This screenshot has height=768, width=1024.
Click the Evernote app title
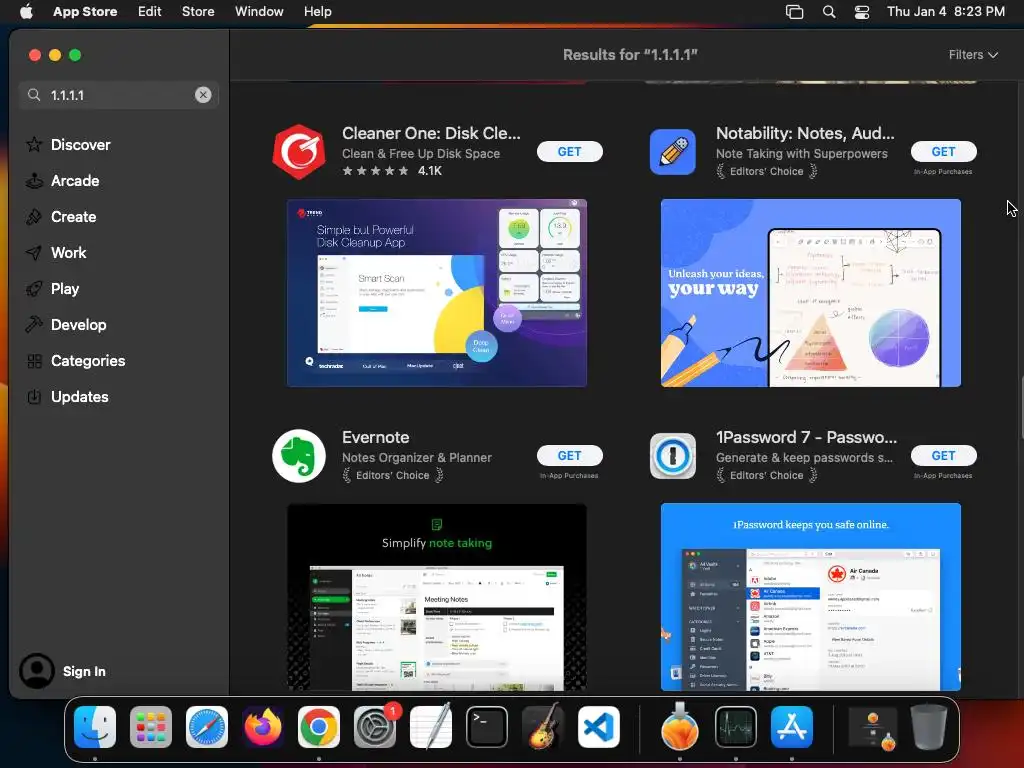(x=376, y=437)
